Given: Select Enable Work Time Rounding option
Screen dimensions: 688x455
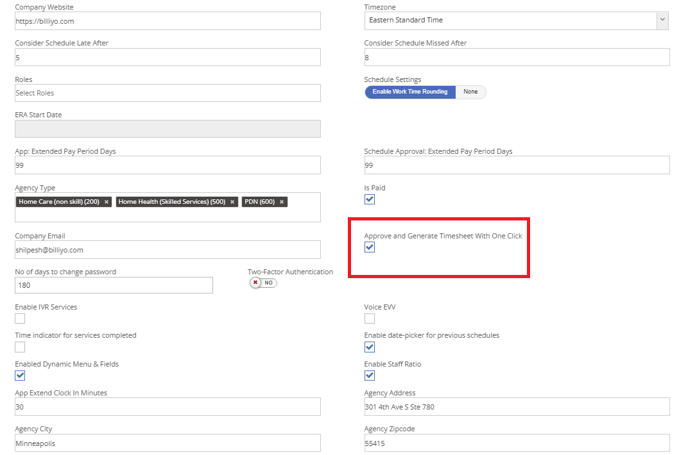Looking at the screenshot, I should 410,92.
